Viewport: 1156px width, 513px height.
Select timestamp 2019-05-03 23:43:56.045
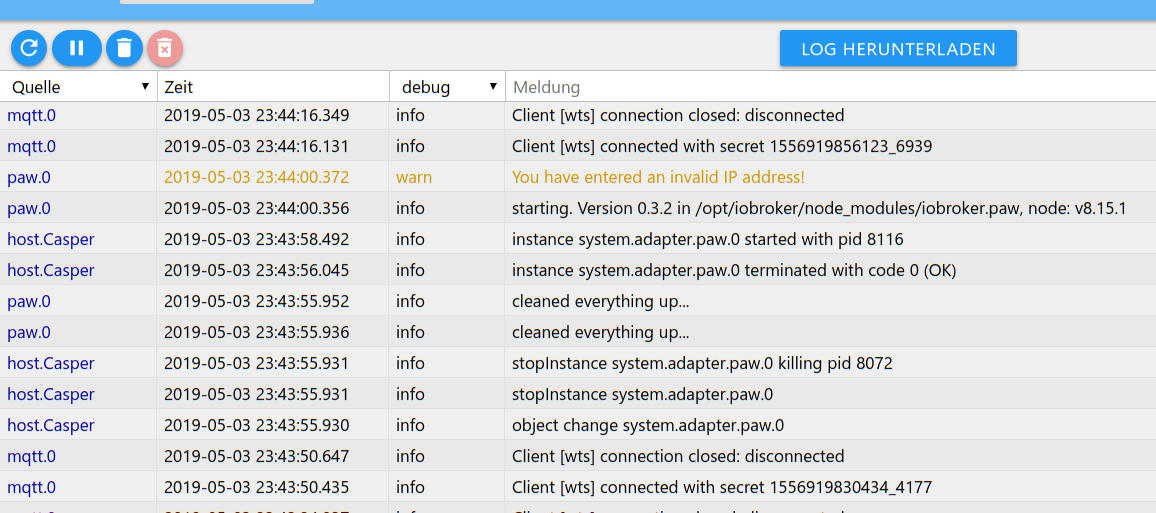(x=257, y=271)
